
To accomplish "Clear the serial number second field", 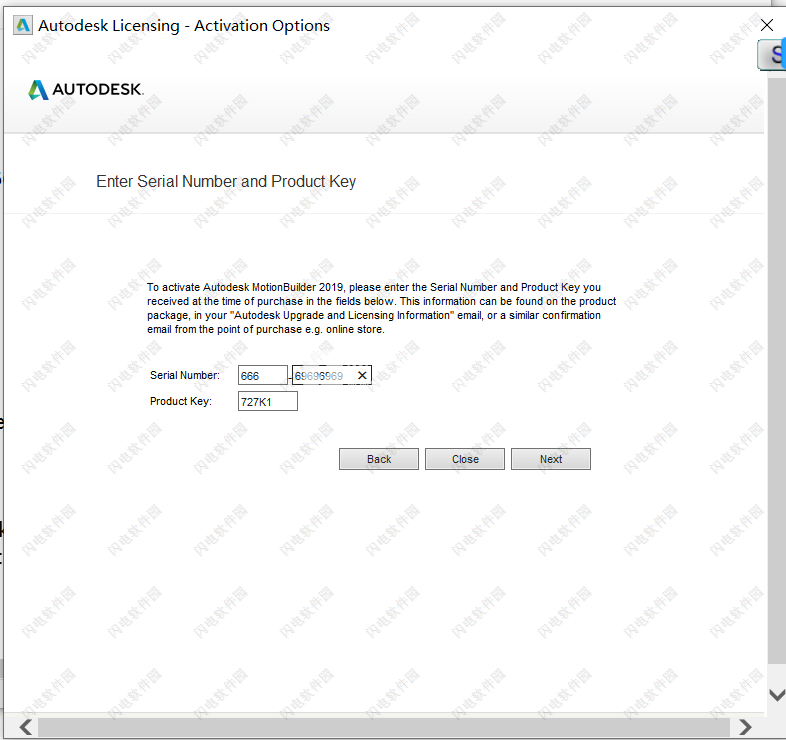I will (x=362, y=375).
